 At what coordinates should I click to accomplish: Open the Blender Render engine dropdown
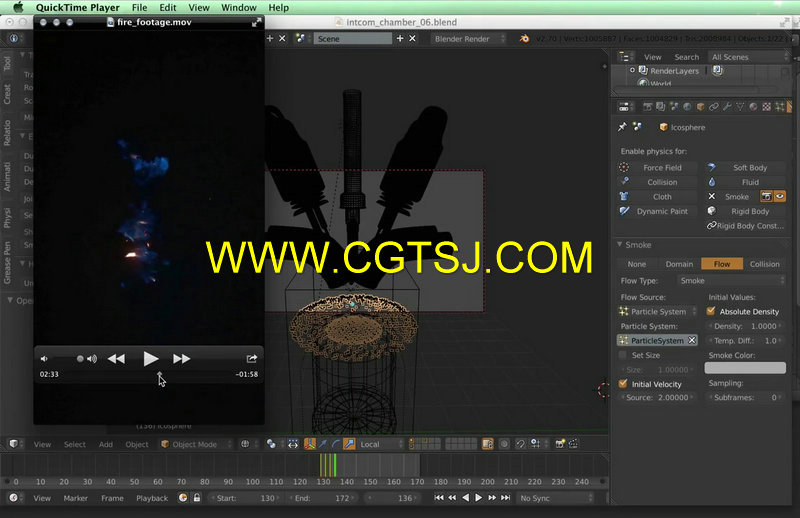pos(468,39)
